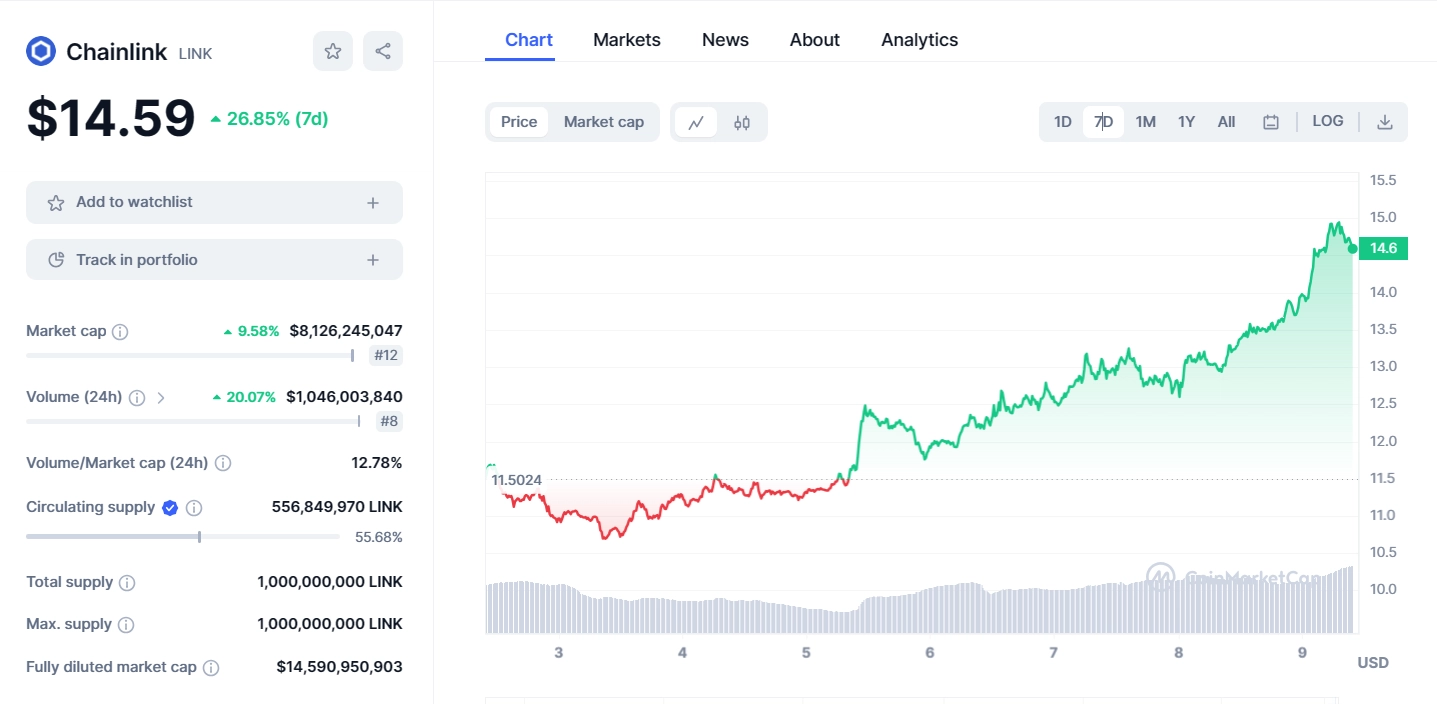Viewport: 1437px width, 704px height.
Task: Click Add to watchlist
Action: point(133,201)
